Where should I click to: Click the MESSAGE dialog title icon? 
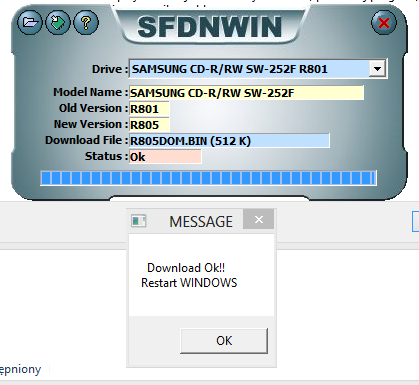[x=138, y=221]
